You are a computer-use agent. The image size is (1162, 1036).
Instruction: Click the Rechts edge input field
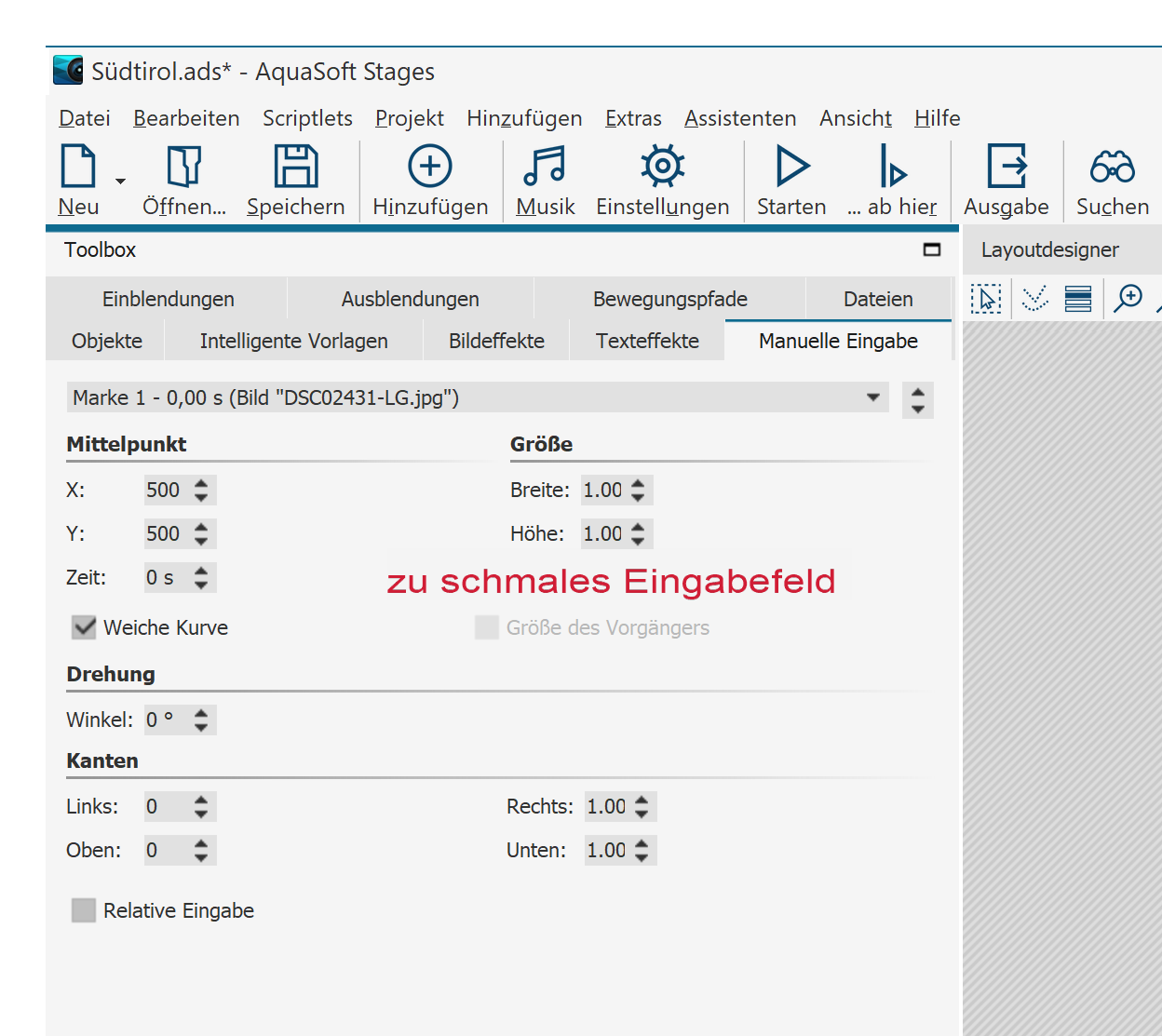[607, 807]
